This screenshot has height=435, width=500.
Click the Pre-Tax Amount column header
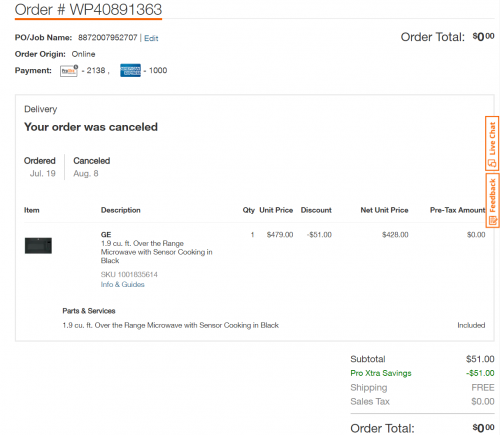[x=457, y=210]
